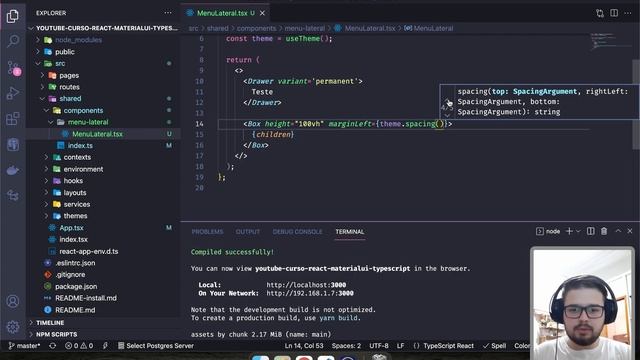Split the terminal panel
Screen dimensions: 640x360
coord(591,231)
